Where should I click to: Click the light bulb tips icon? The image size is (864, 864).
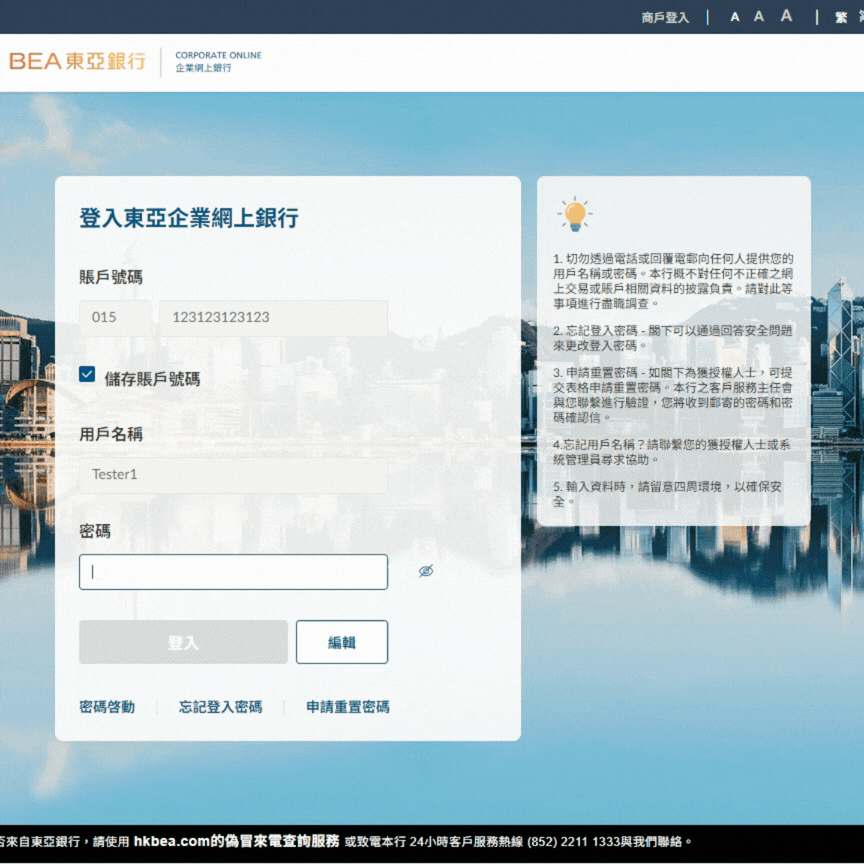[575, 214]
